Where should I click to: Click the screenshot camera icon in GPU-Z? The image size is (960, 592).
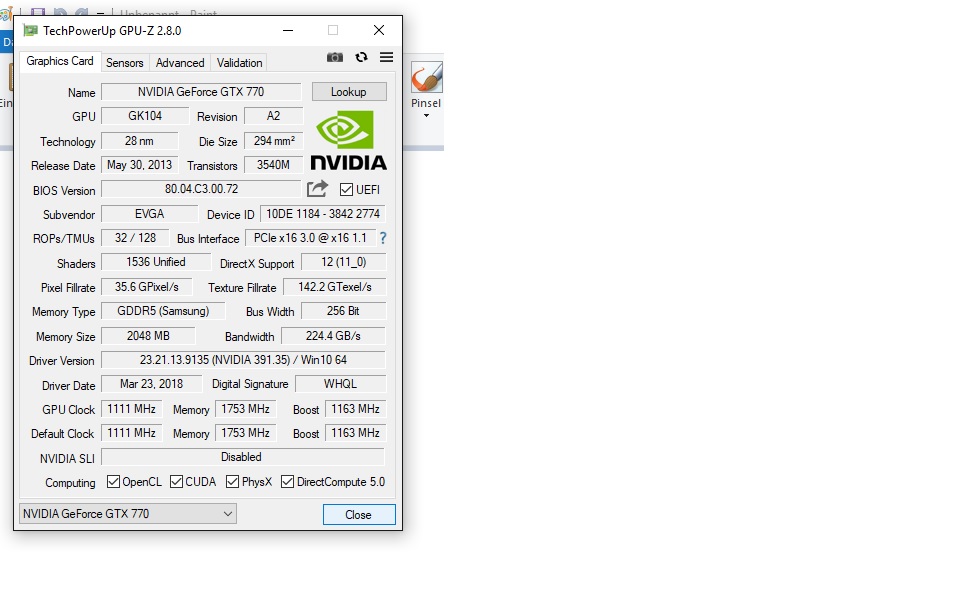tap(335, 57)
